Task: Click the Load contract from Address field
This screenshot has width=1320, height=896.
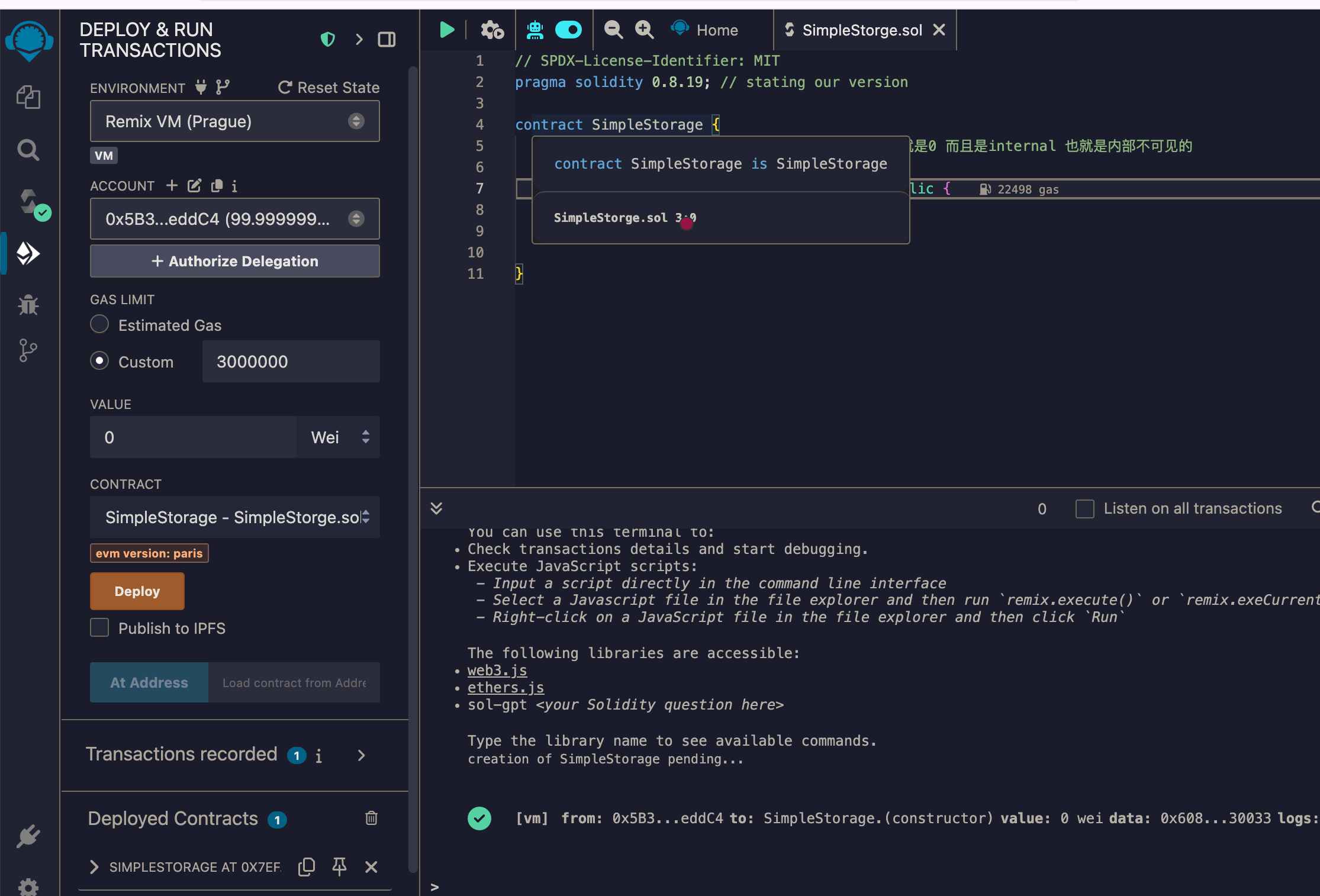Action: [294, 682]
